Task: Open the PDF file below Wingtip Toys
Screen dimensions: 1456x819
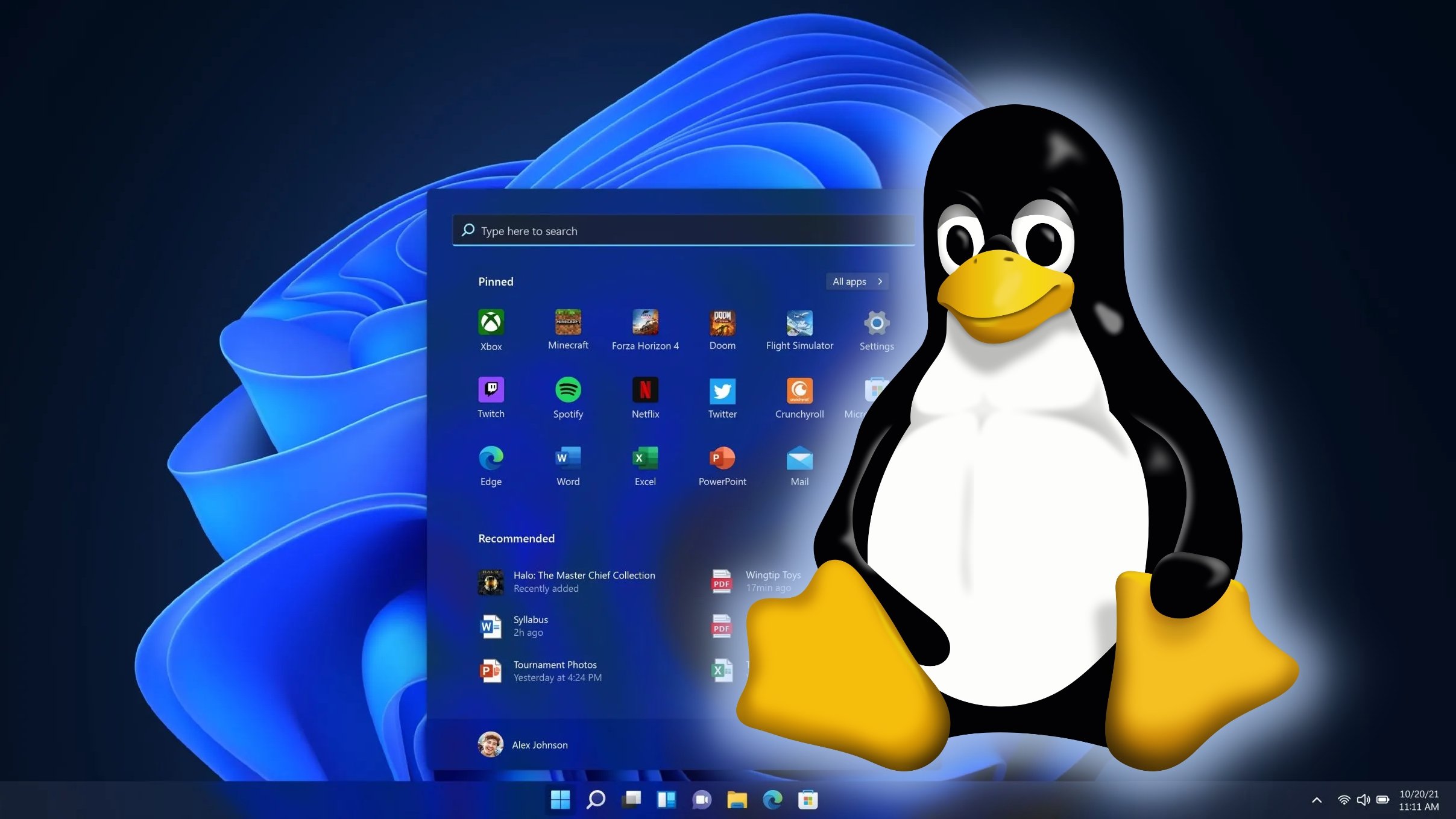Action: pos(722,626)
